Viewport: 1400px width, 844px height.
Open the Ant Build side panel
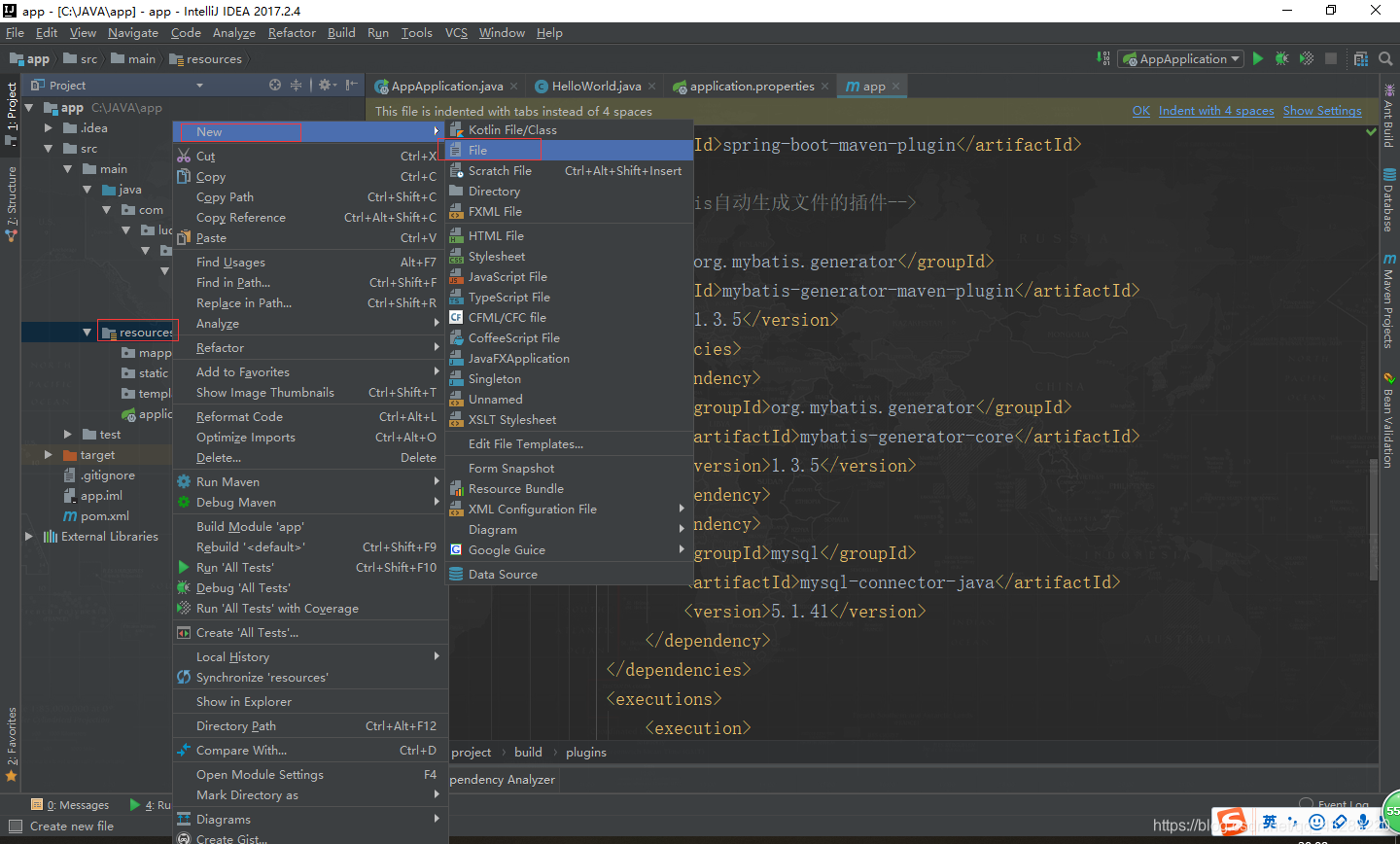pyautogui.click(x=1389, y=116)
